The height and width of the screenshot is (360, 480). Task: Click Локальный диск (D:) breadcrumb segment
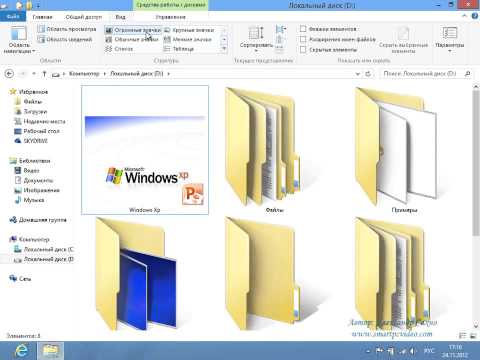coord(137,74)
